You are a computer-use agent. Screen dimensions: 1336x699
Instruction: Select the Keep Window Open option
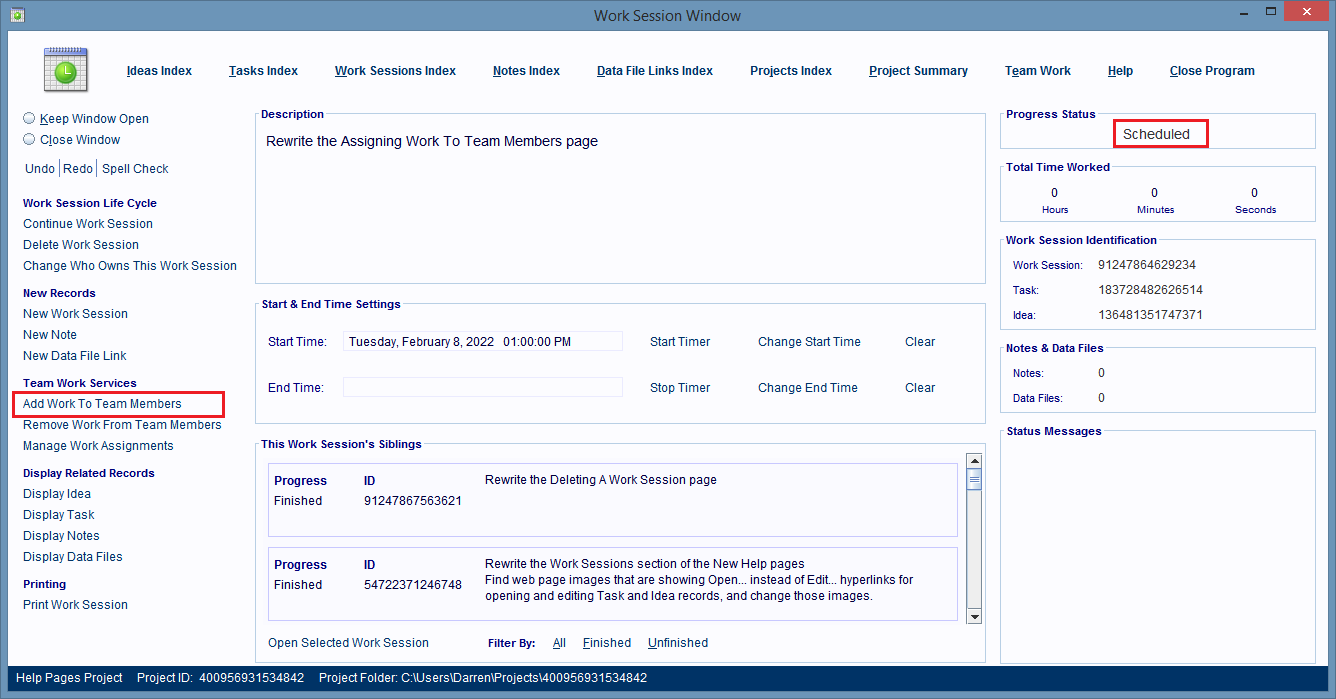[29, 117]
